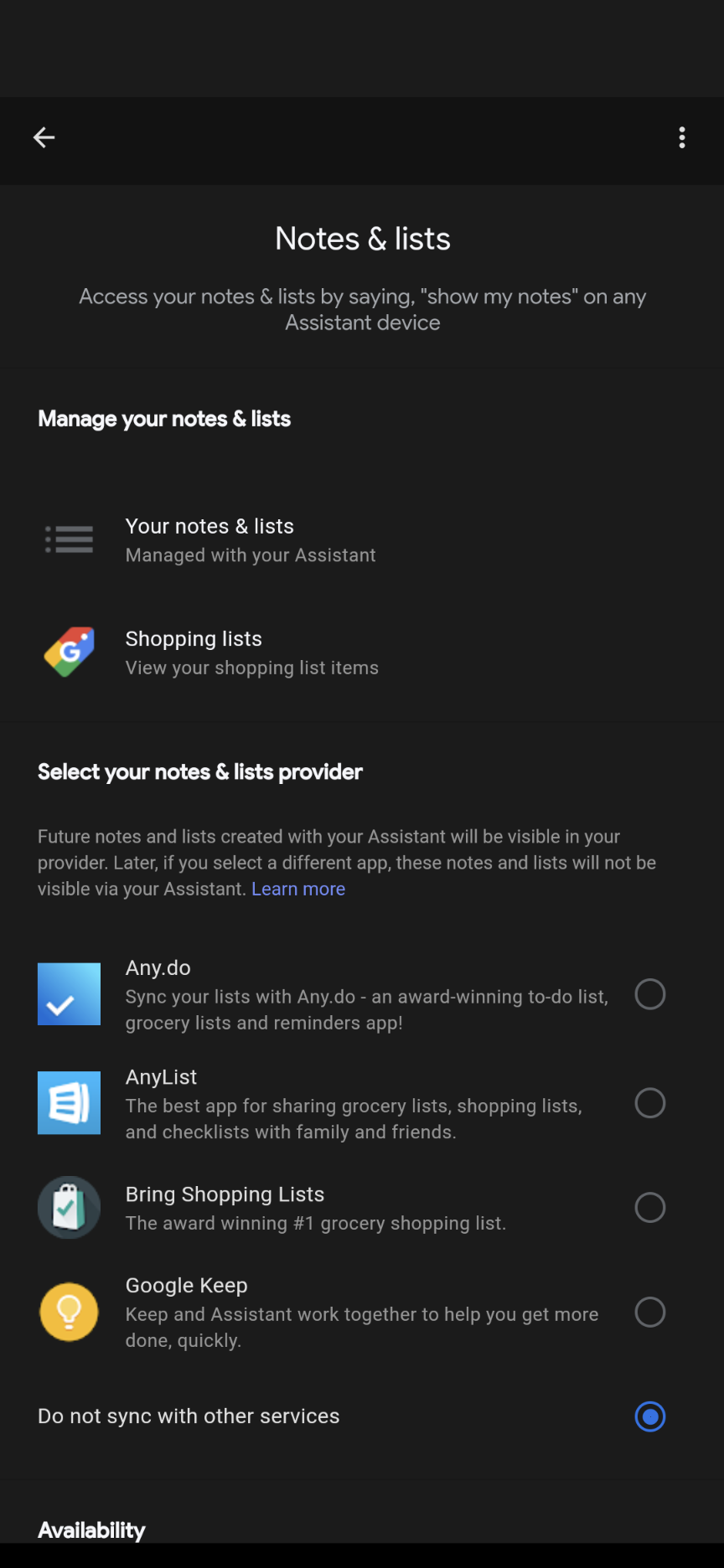Open the three-dot overflow menu
The width and height of the screenshot is (724, 1568).
[682, 137]
